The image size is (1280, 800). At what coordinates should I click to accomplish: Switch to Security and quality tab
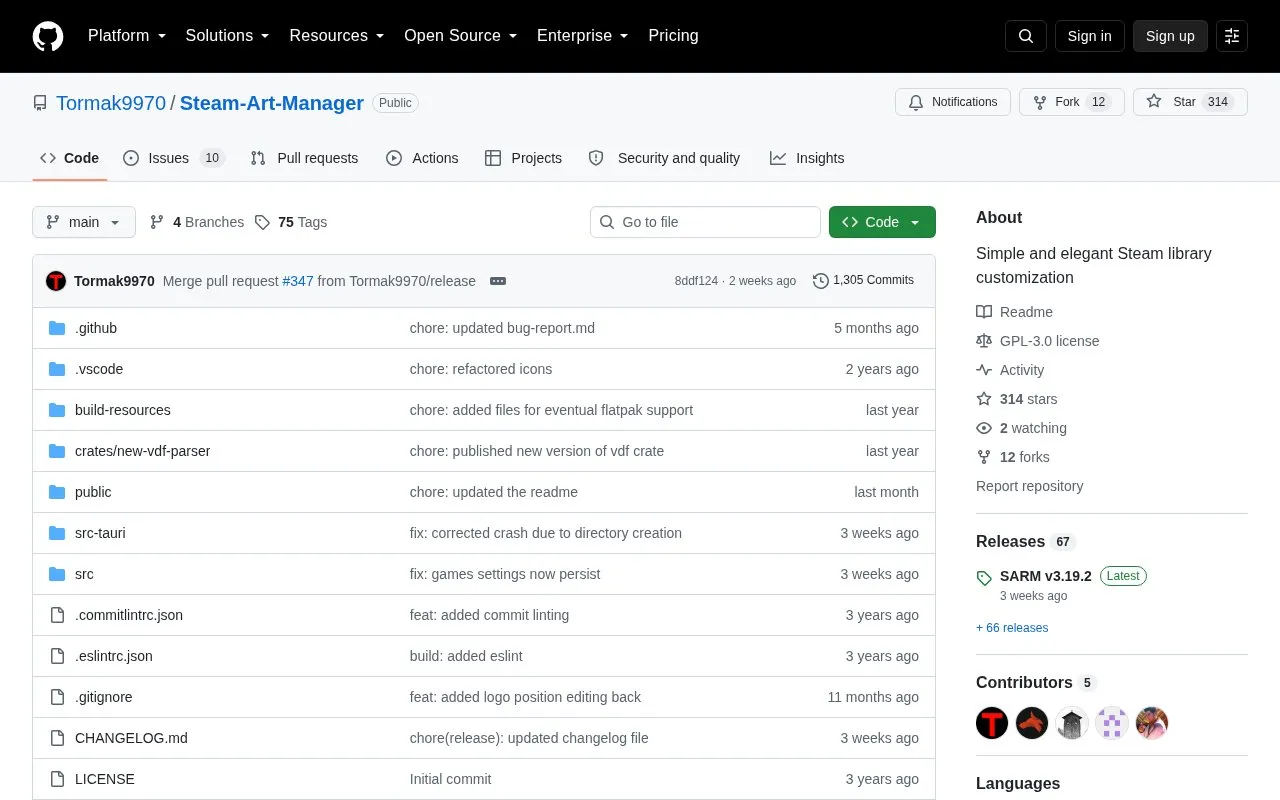(x=664, y=158)
